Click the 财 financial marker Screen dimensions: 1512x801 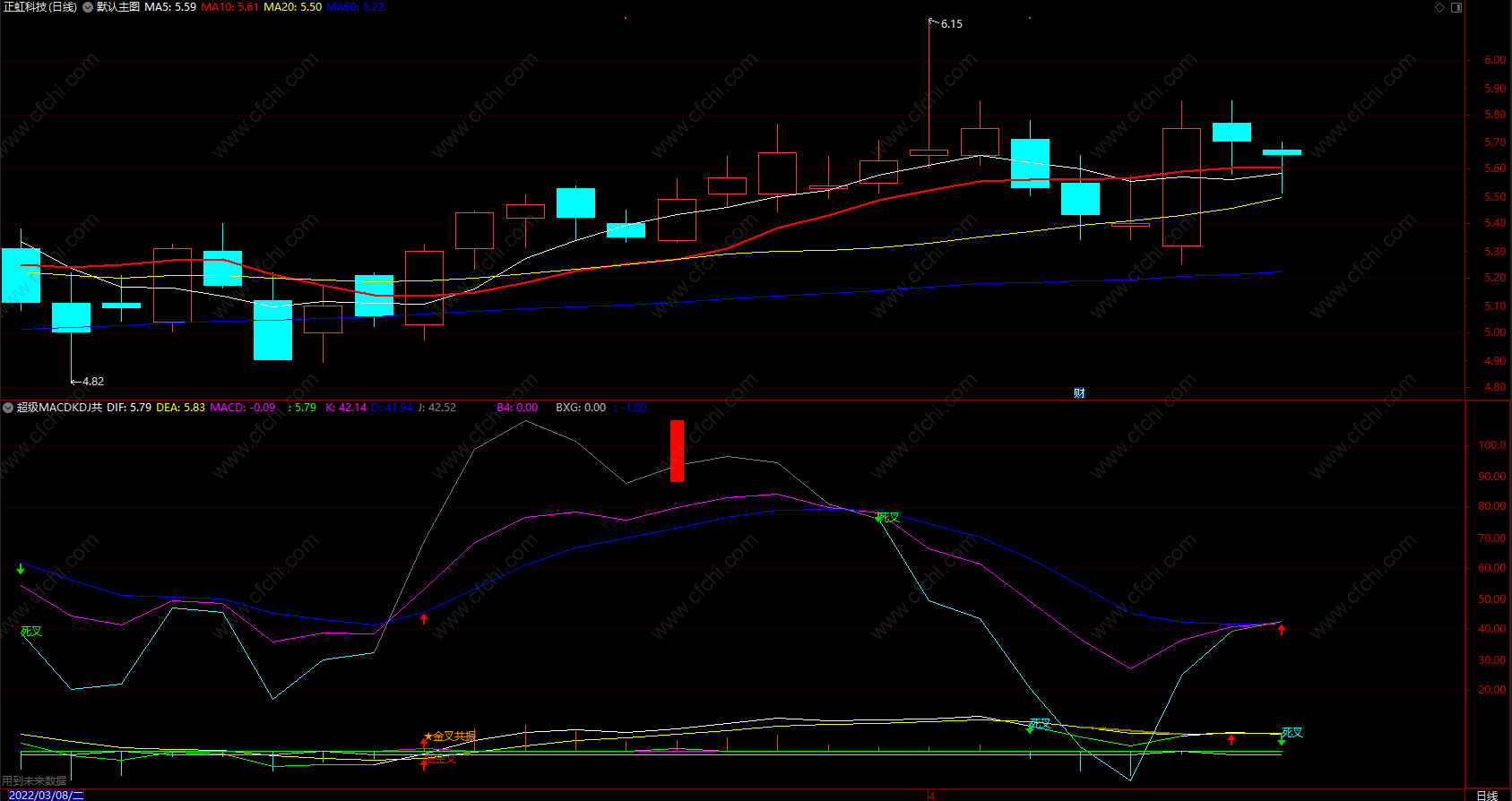point(1079,393)
